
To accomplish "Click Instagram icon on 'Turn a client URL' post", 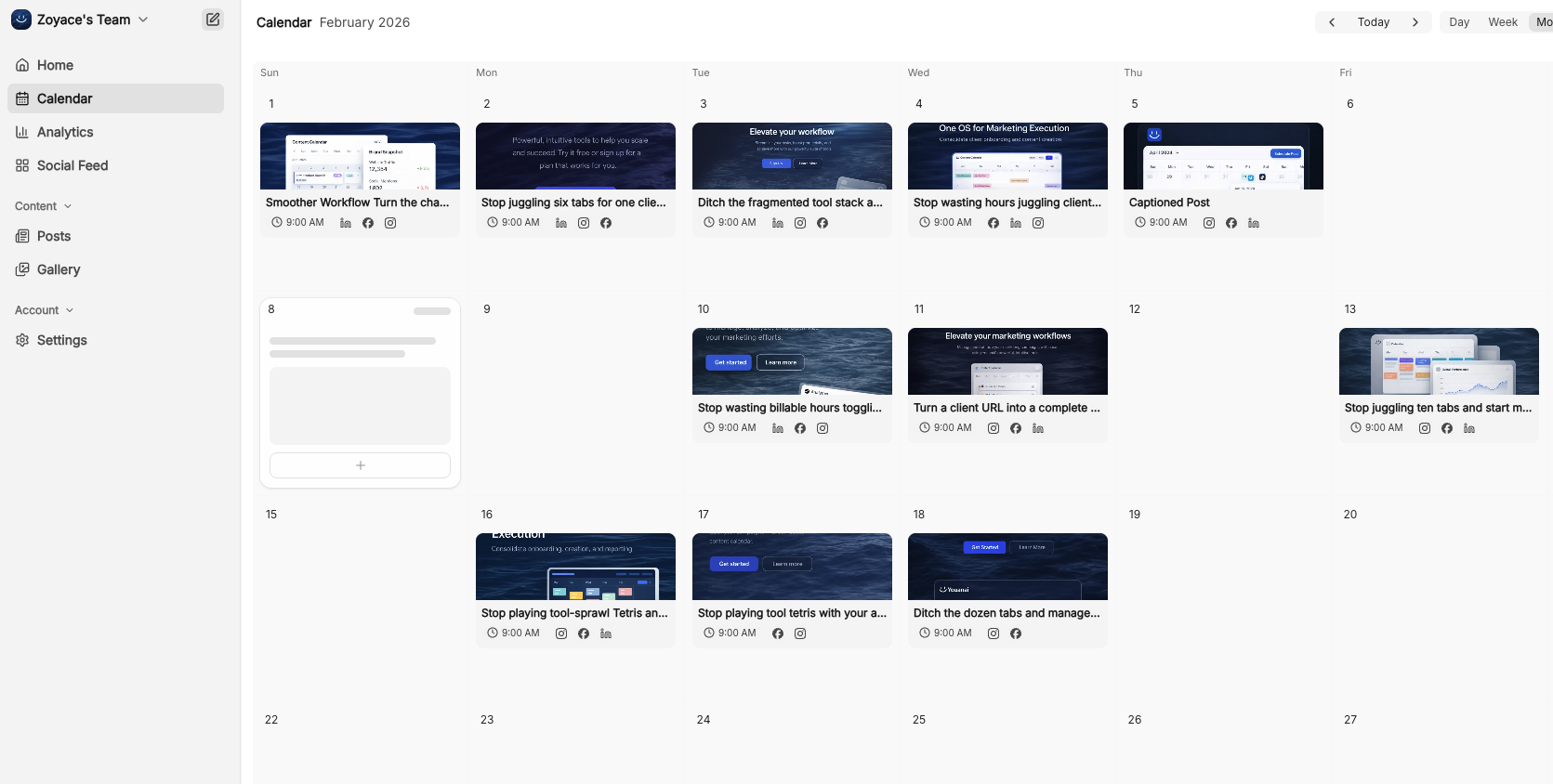I will pyautogui.click(x=994, y=428).
